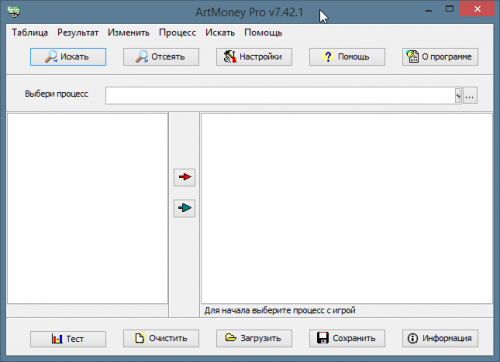This screenshot has height=362, width=500.
Task: Open the Помощь menu in menu bar
Action: (x=263, y=33)
